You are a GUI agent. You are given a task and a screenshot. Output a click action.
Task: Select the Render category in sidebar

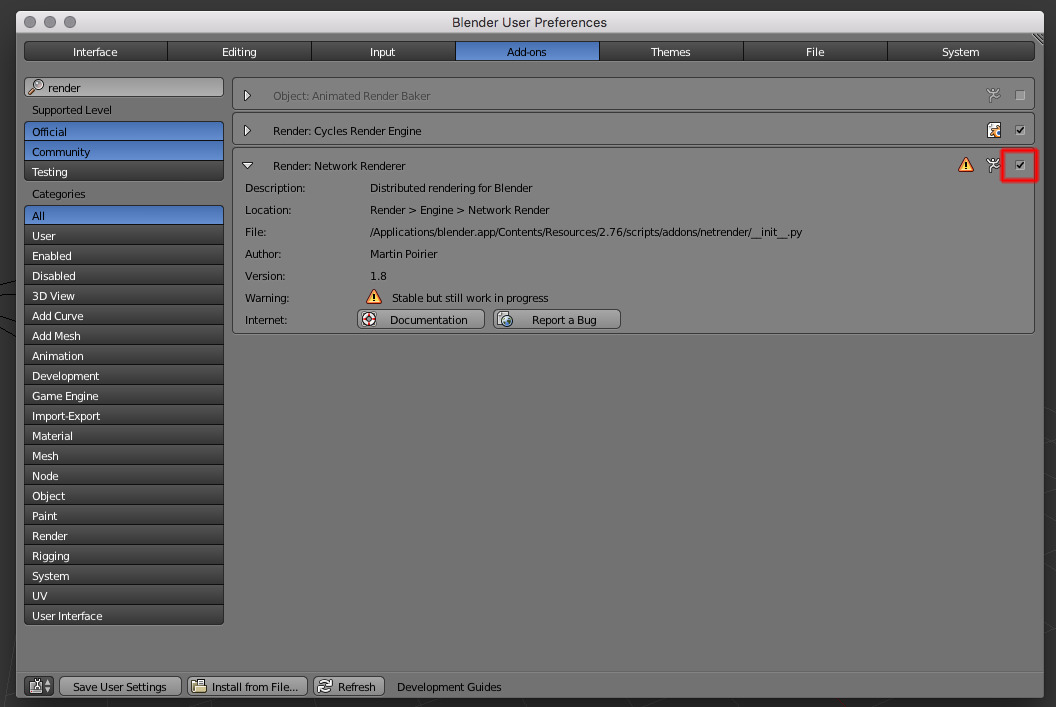coord(124,536)
